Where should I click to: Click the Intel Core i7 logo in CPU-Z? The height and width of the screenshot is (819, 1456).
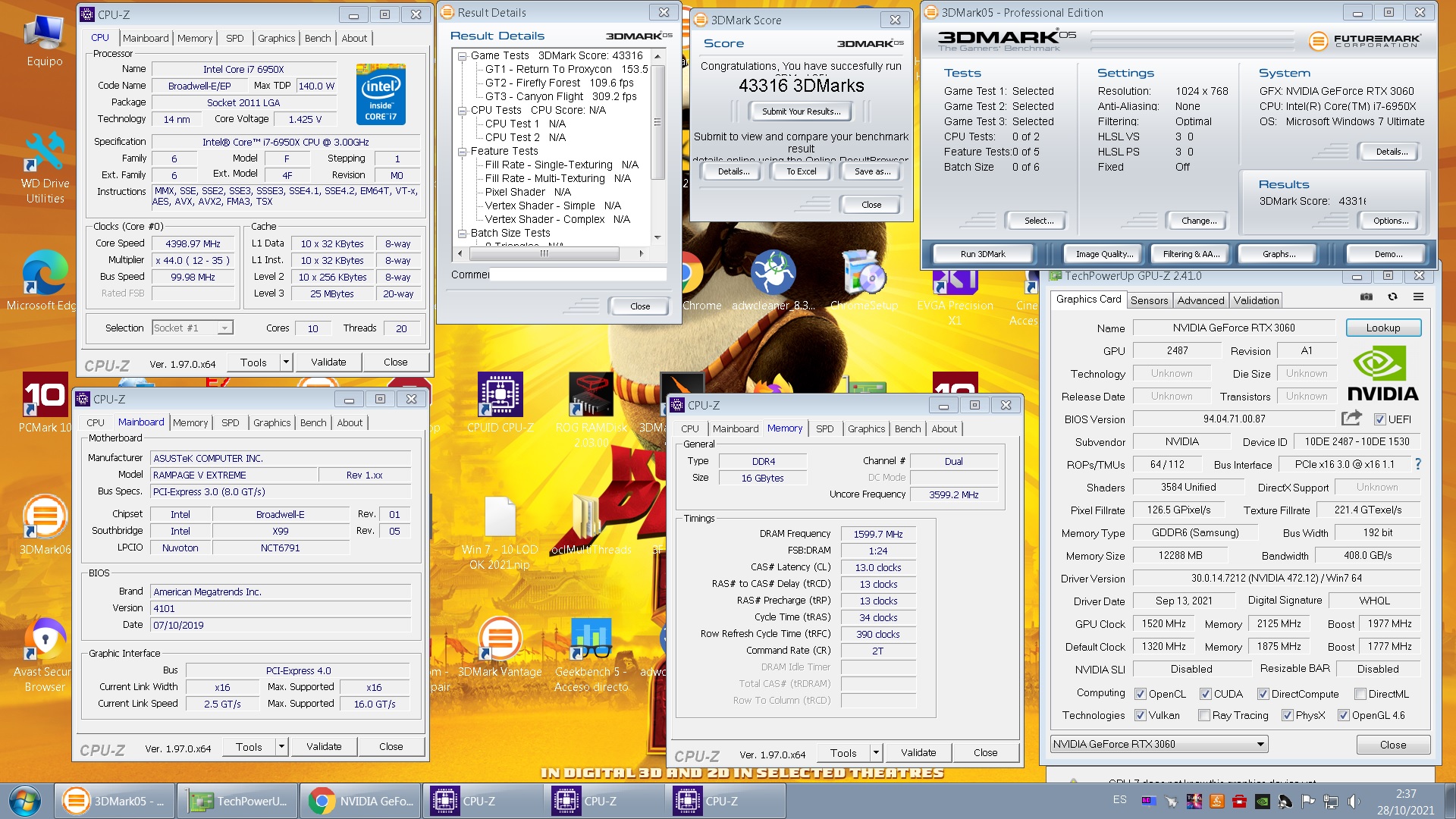[381, 94]
